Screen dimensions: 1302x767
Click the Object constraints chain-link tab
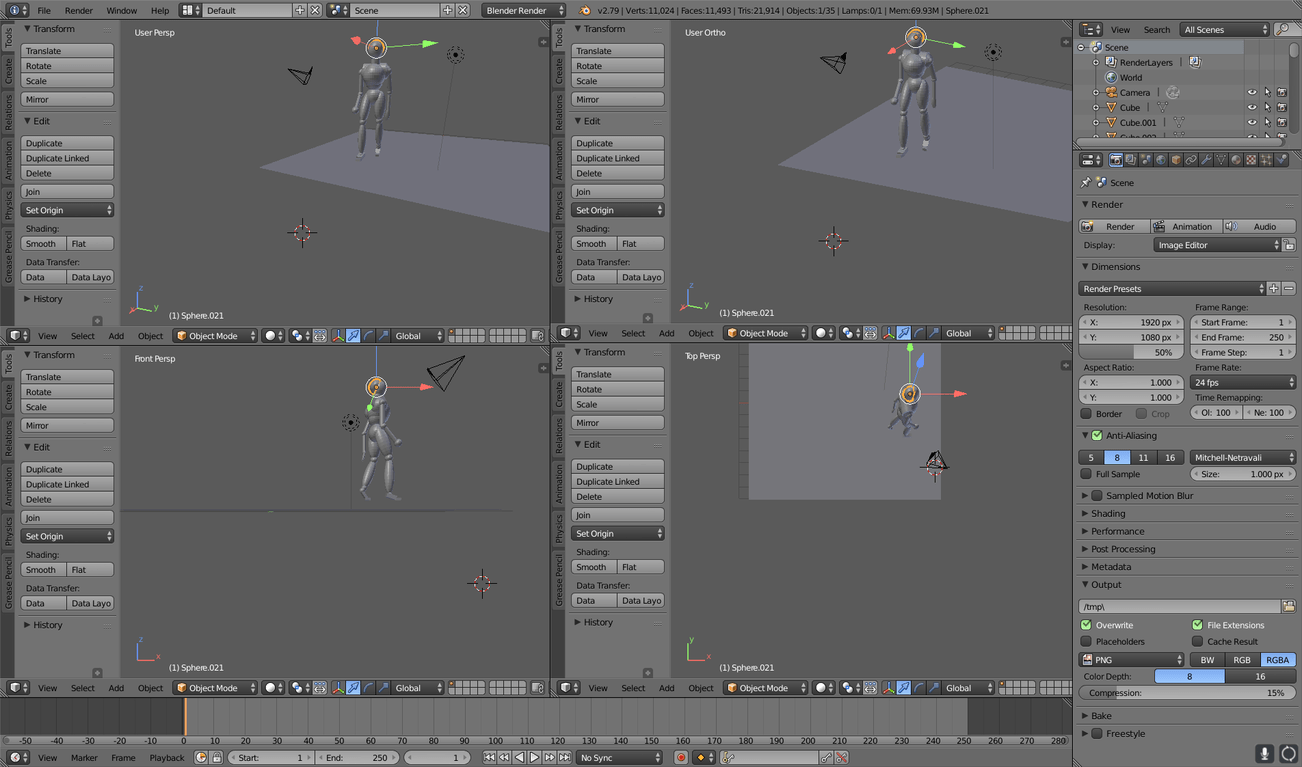tap(1191, 160)
